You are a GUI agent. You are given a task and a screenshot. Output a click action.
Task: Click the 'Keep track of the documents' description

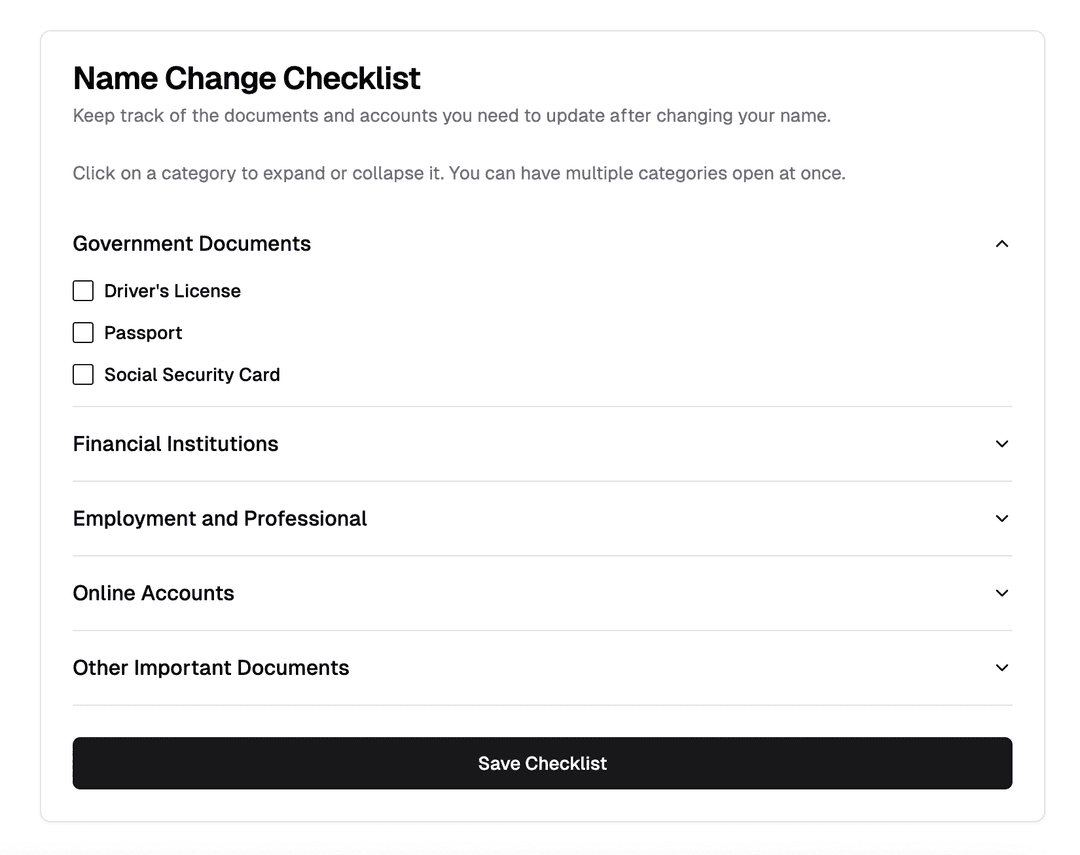[x=451, y=116]
